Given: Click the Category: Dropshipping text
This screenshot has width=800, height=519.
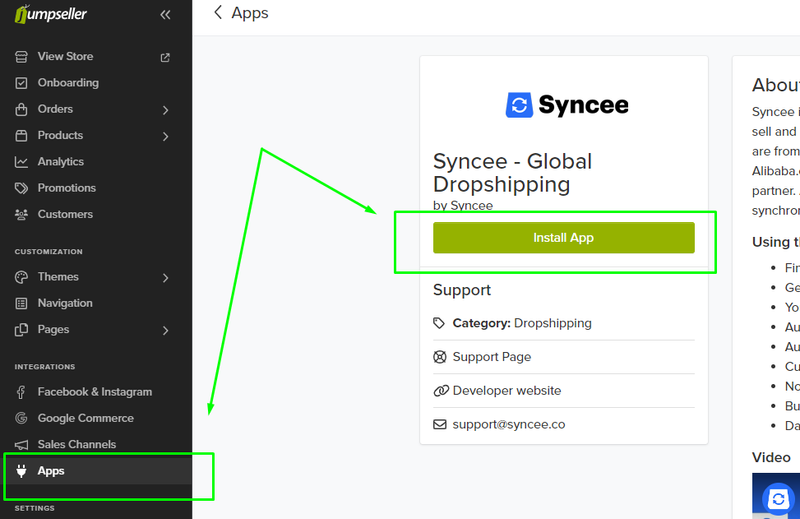Looking at the screenshot, I should 522,323.
